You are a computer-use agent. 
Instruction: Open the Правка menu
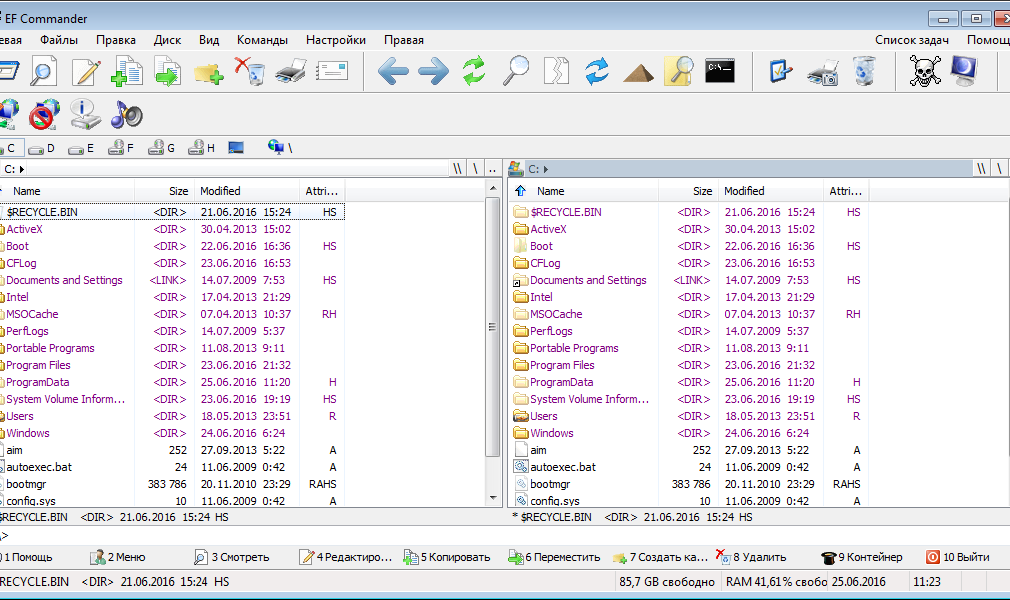pyautogui.click(x=116, y=40)
